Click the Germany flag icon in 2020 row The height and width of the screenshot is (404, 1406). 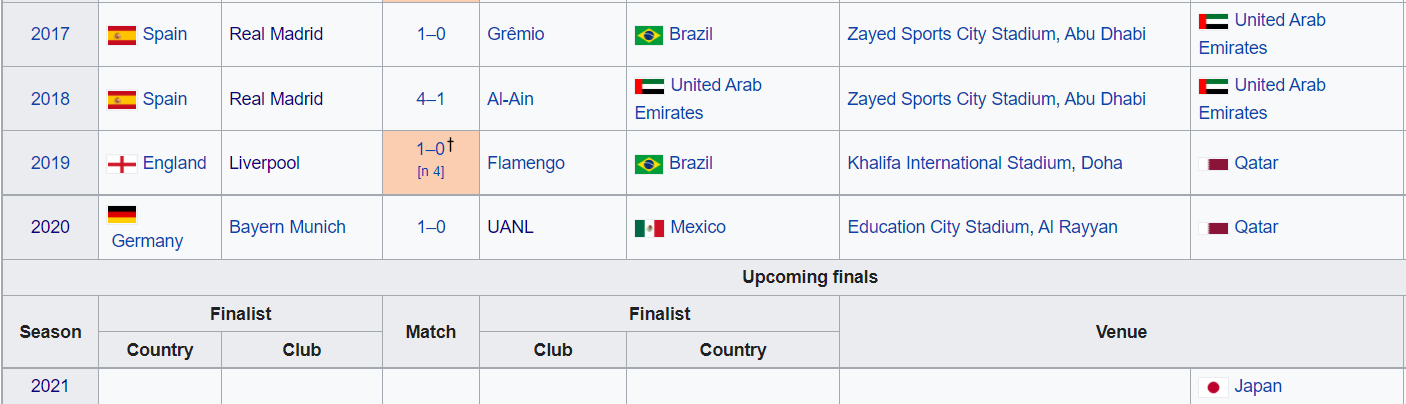(121, 214)
